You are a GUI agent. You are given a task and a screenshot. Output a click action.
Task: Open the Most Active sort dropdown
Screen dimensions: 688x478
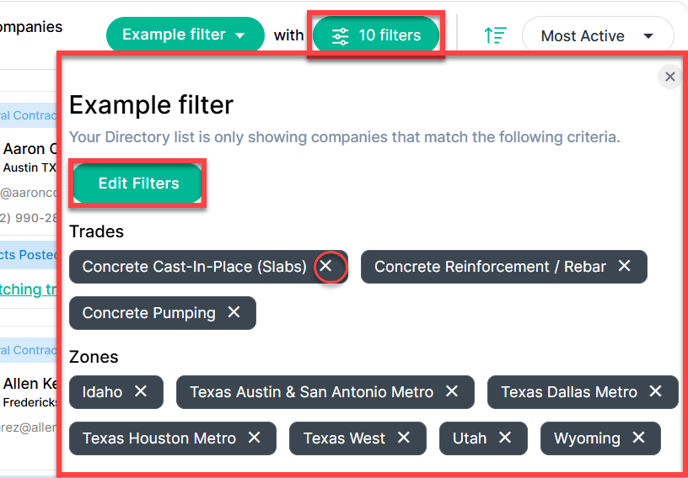coord(598,36)
